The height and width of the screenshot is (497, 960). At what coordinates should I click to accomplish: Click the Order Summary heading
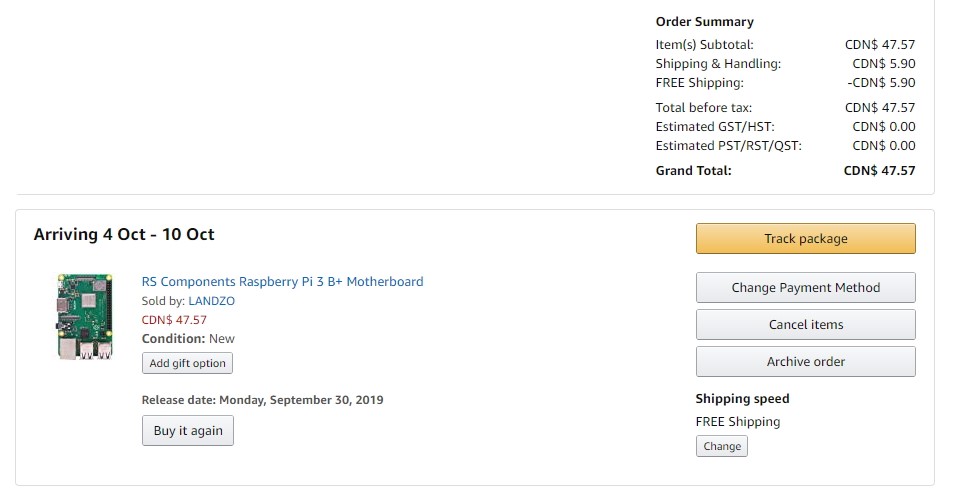coord(704,22)
